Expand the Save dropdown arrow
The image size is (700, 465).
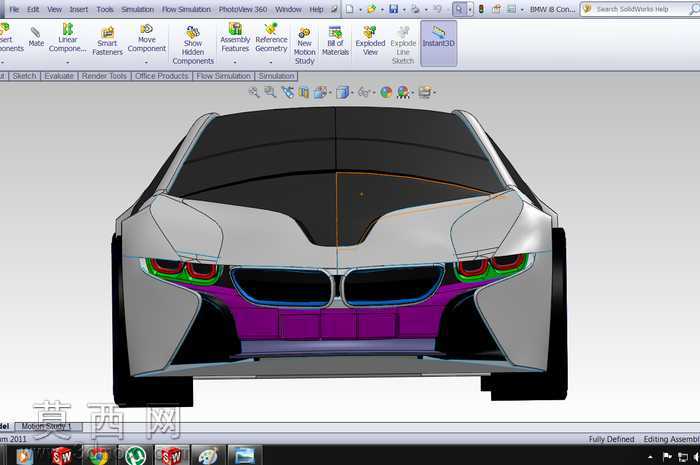[404, 9]
